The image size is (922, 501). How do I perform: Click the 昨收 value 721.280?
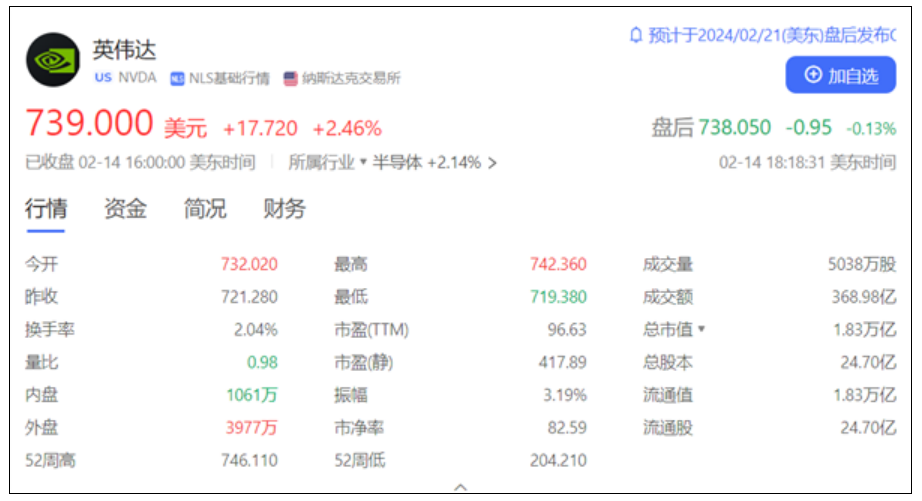(249, 296)
